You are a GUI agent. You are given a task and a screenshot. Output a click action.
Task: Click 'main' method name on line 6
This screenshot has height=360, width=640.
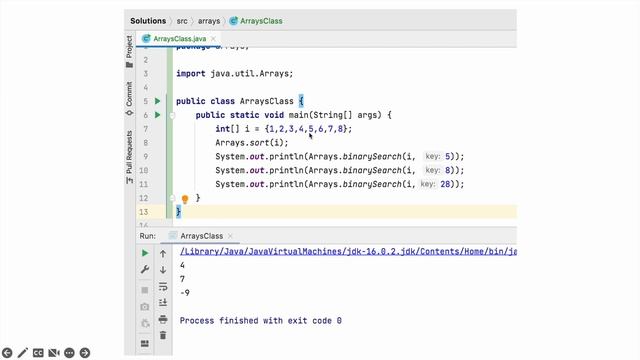click(x=299, y=115)
